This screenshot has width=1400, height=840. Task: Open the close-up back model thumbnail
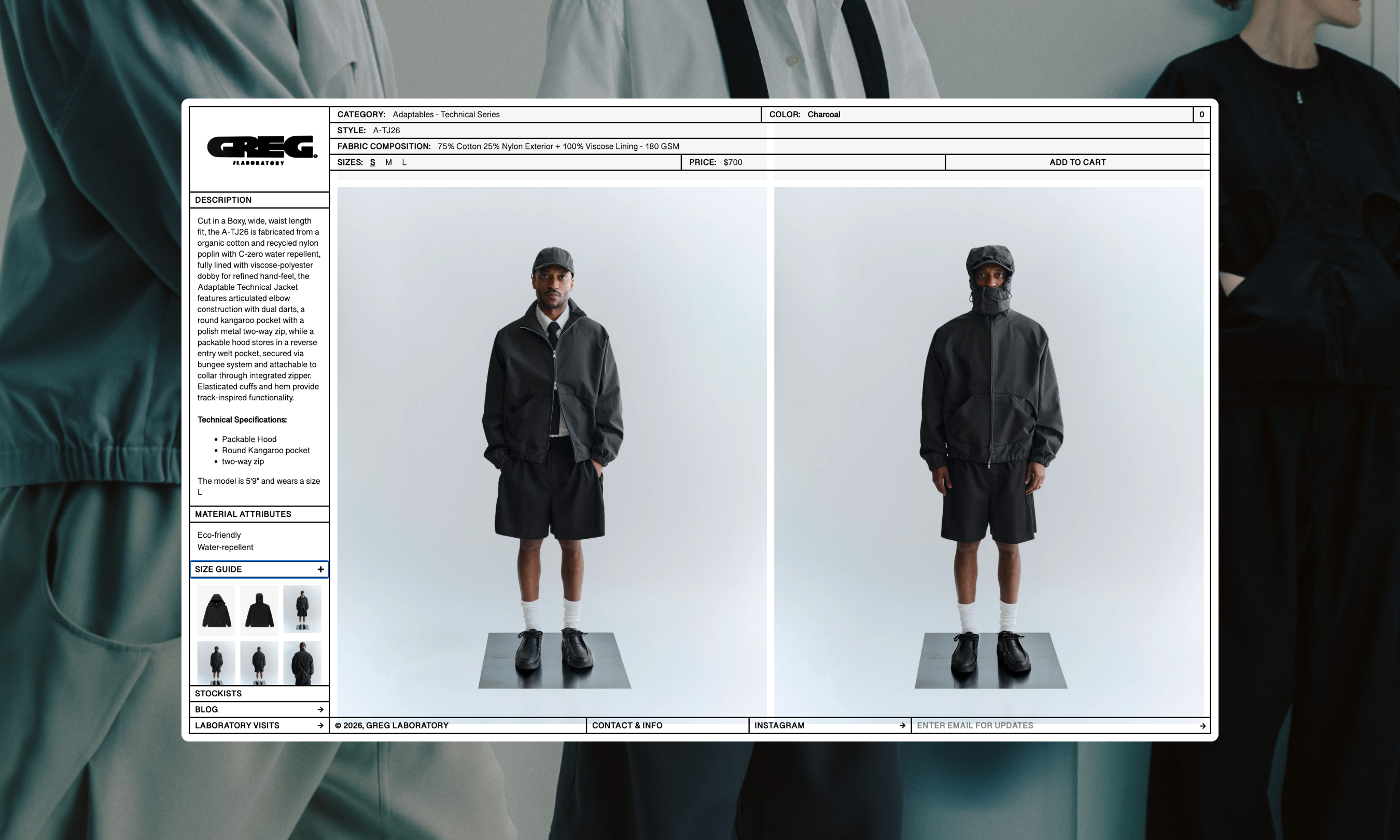[302, 663]
